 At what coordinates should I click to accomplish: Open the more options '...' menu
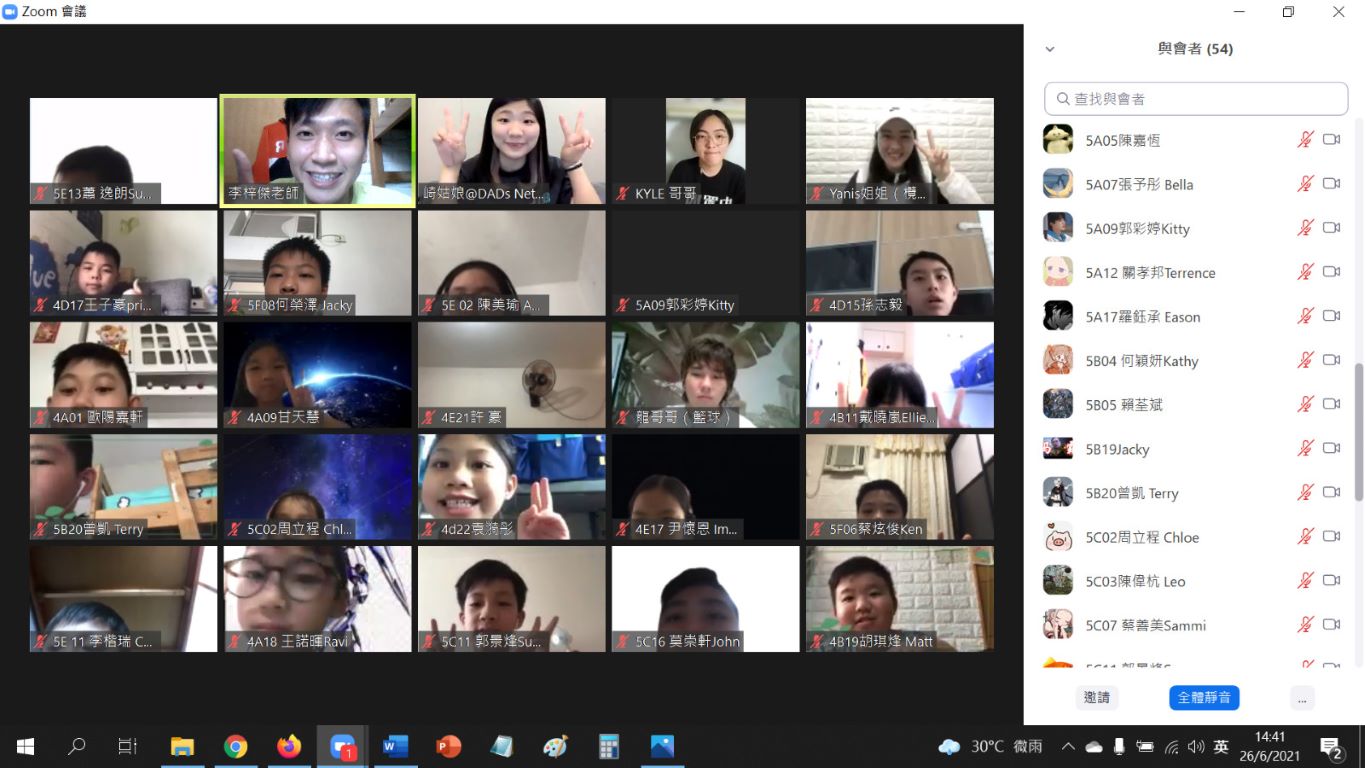pos(1302,698)
